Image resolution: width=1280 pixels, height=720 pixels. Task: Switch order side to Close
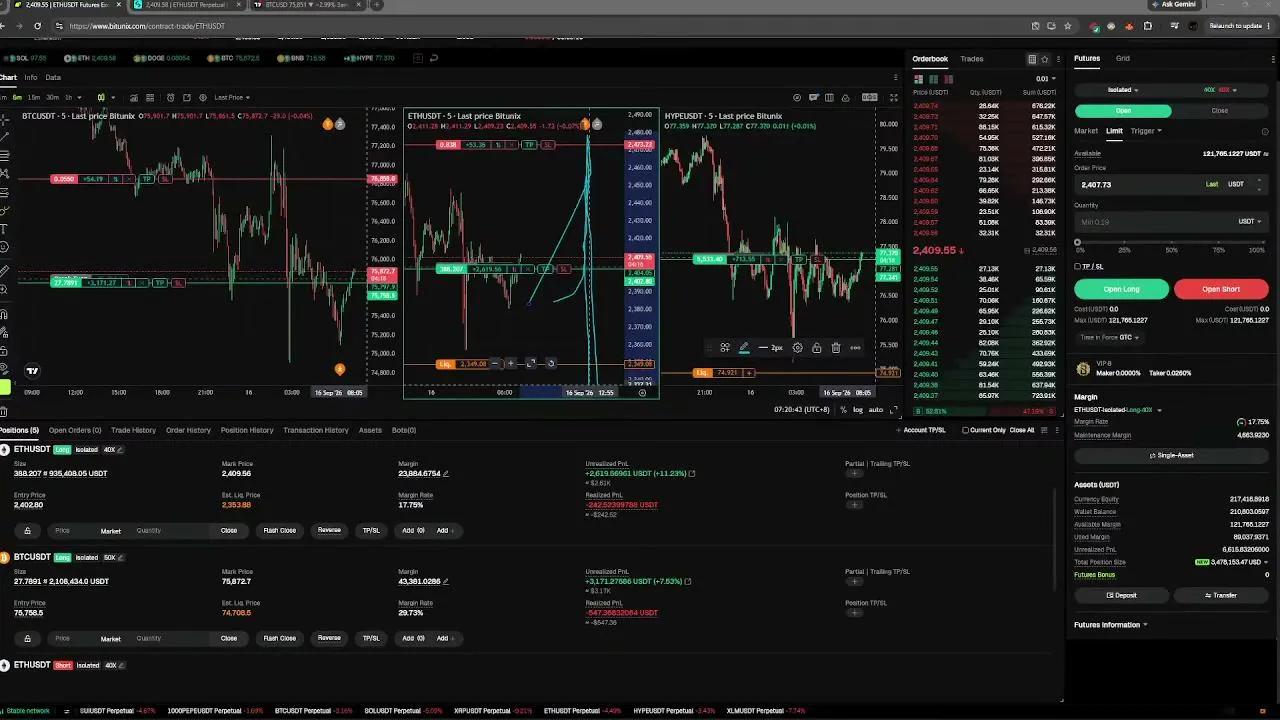tap(1219, 111)
